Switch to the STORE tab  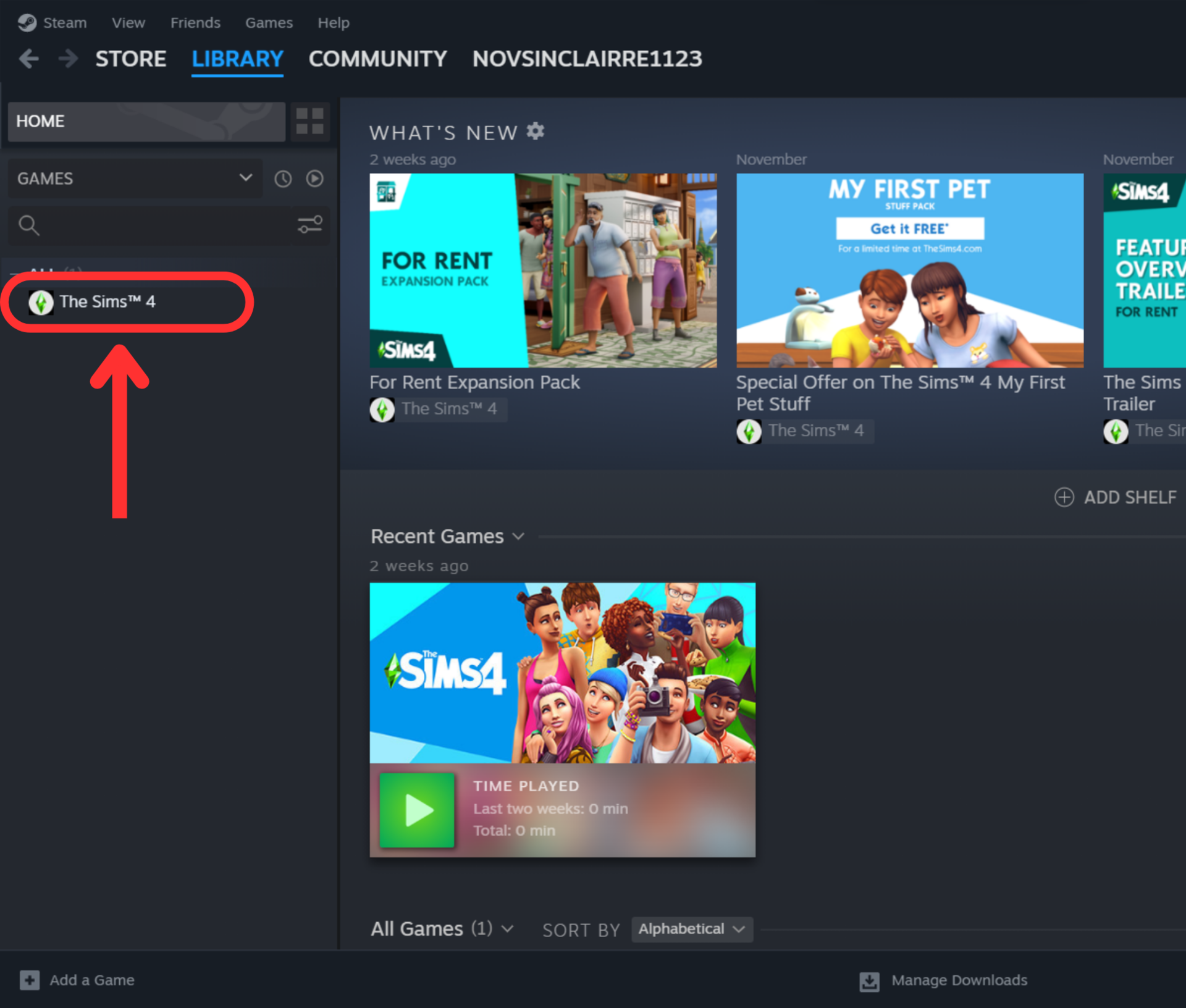(130, 59)
